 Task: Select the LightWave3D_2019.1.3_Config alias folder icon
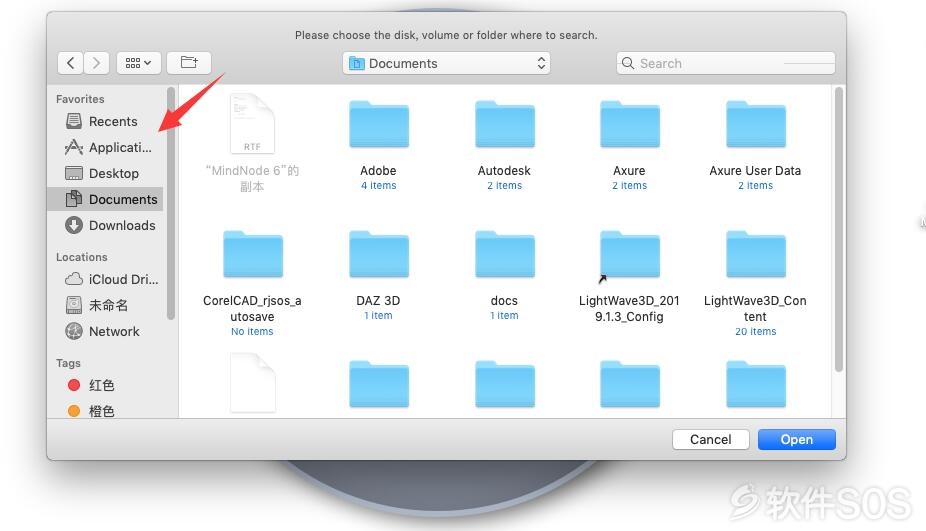tap(630, 255)
